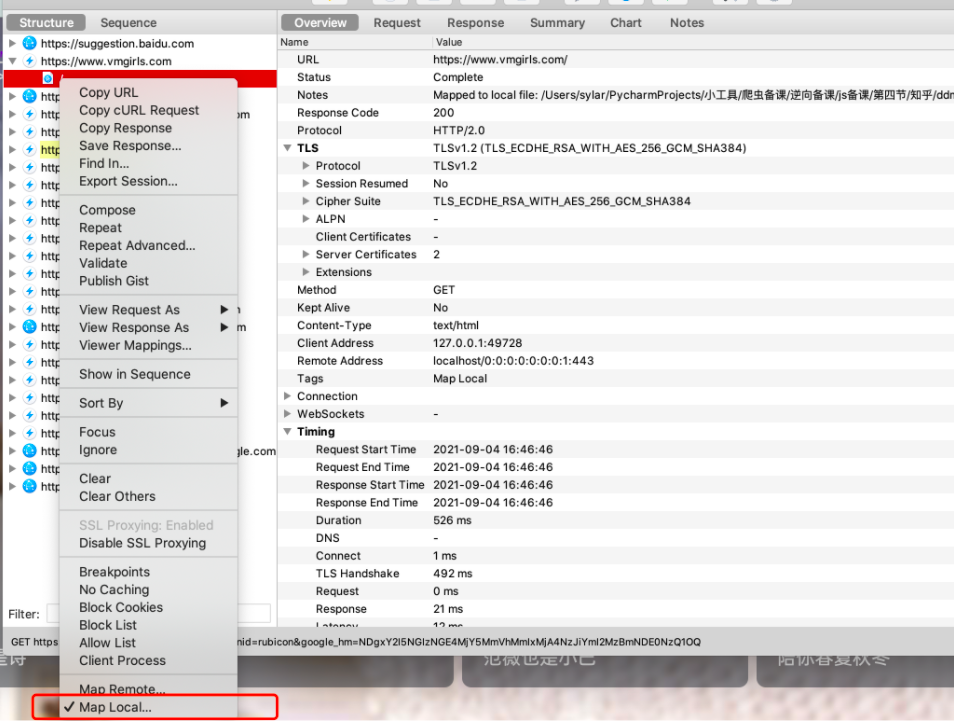Click the file icon in the red highlighted row
This screenshot has width=954, height=722.
pos(47,78)
